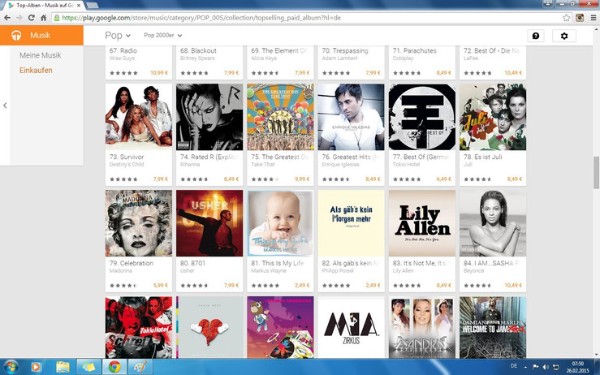This screenshot has width=600, height=375.
Task: Open the heart artwork album cover
Action: 209,327
